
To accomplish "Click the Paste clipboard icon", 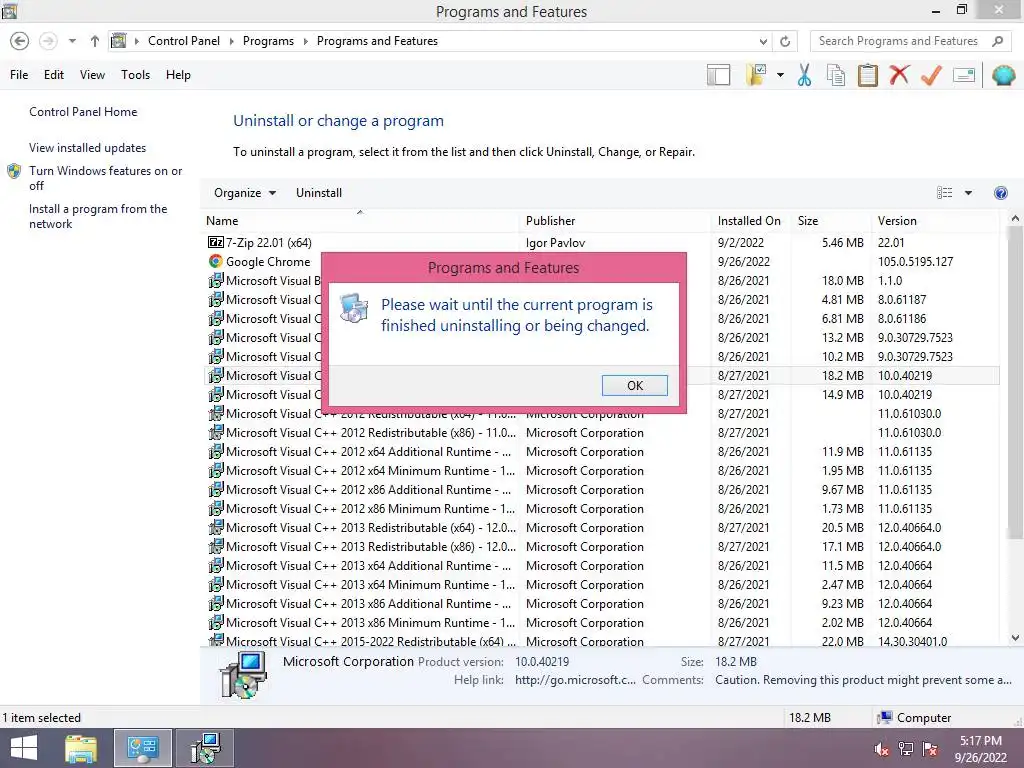I will click(867, 75).
